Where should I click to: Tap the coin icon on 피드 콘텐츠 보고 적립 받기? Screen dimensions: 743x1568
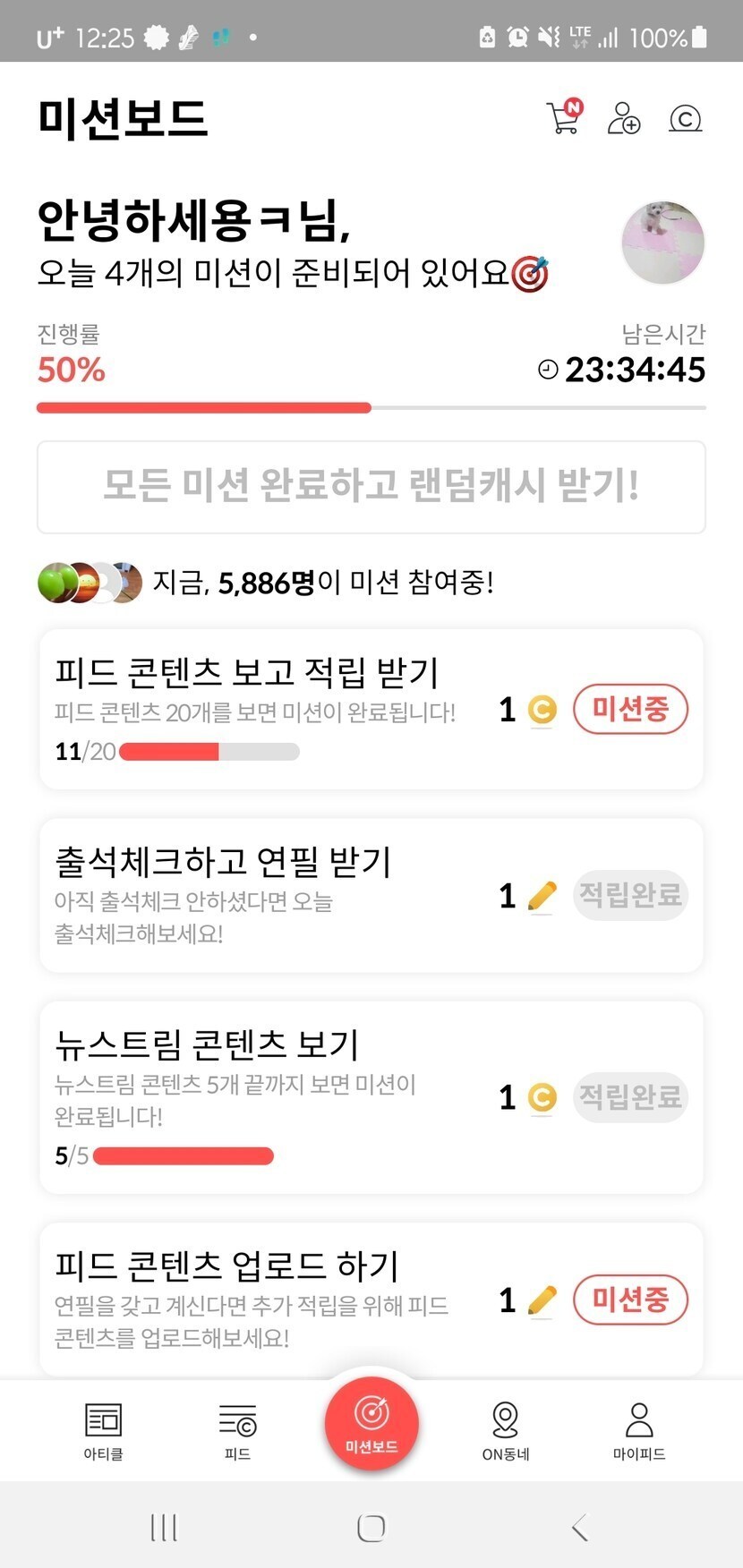click(x=542, y=710)
